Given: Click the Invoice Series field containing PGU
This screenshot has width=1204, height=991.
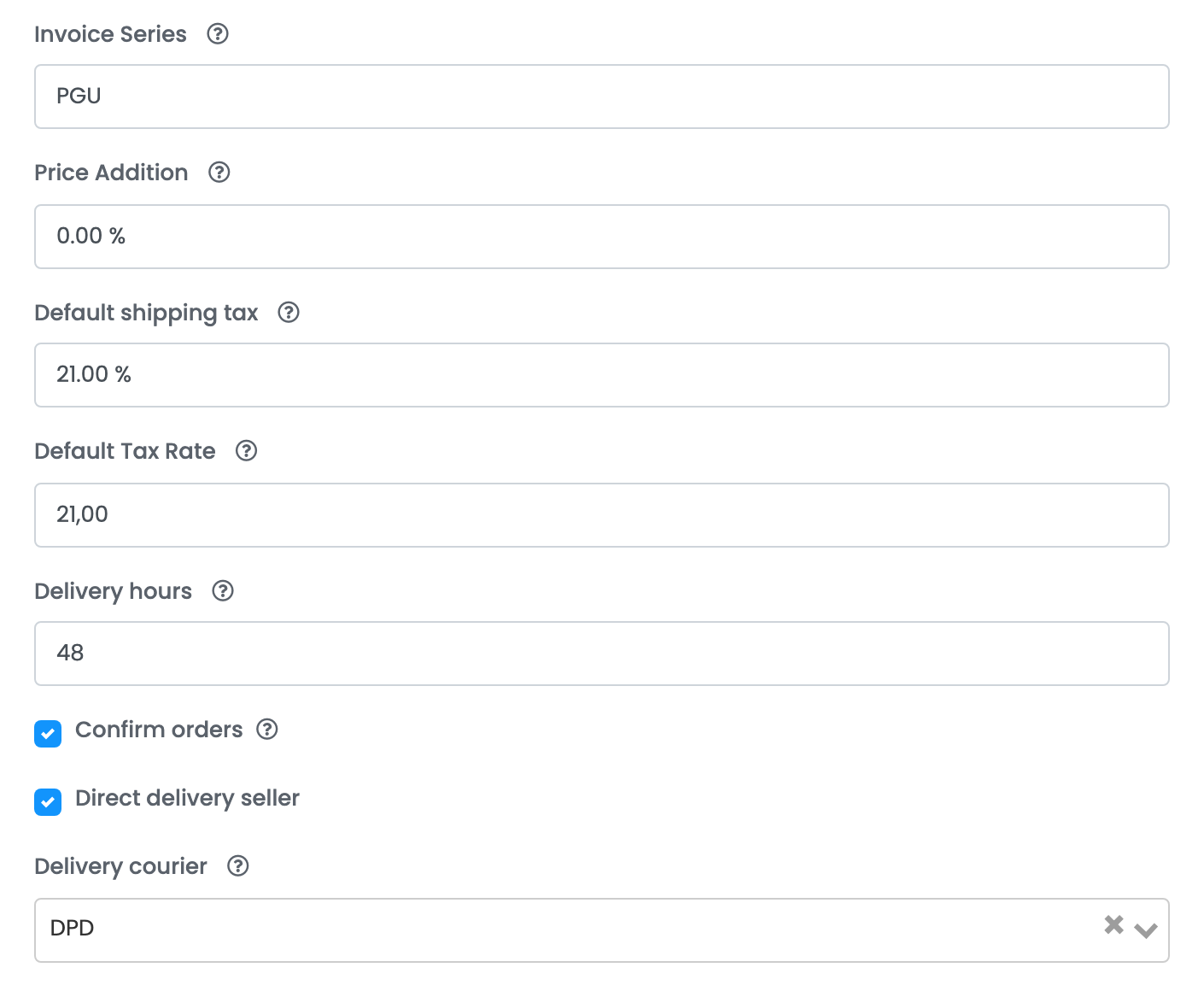Looking at the screenshot, I should (x=601, y=97).
